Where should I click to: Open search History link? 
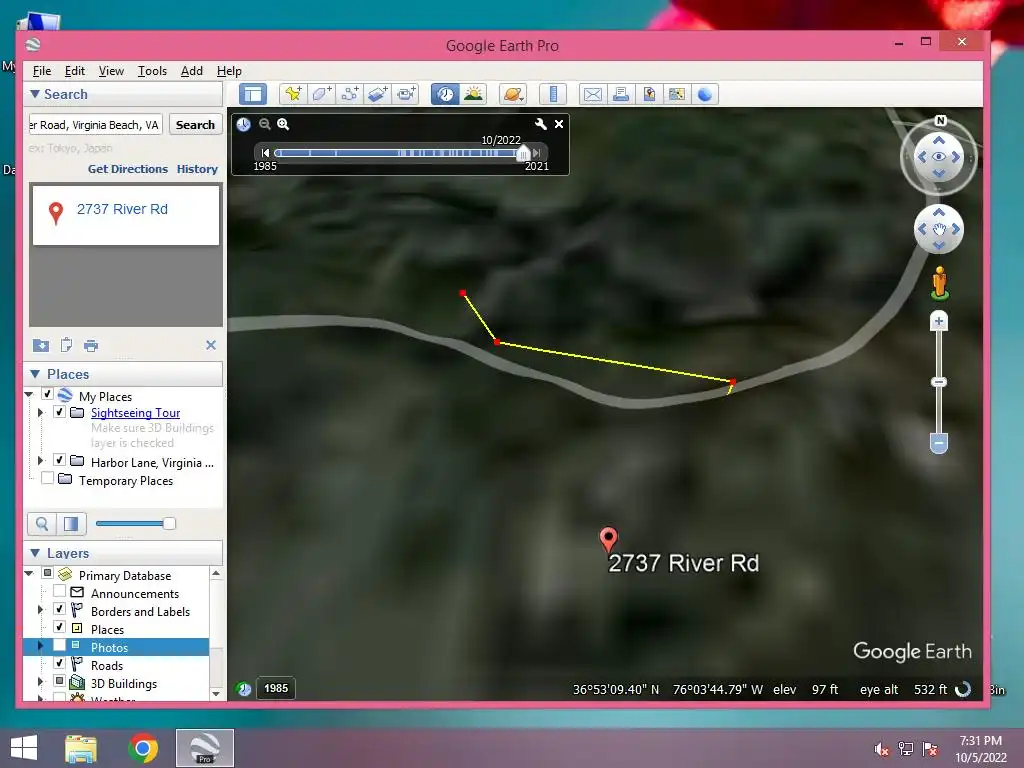[x=197, y=169]
